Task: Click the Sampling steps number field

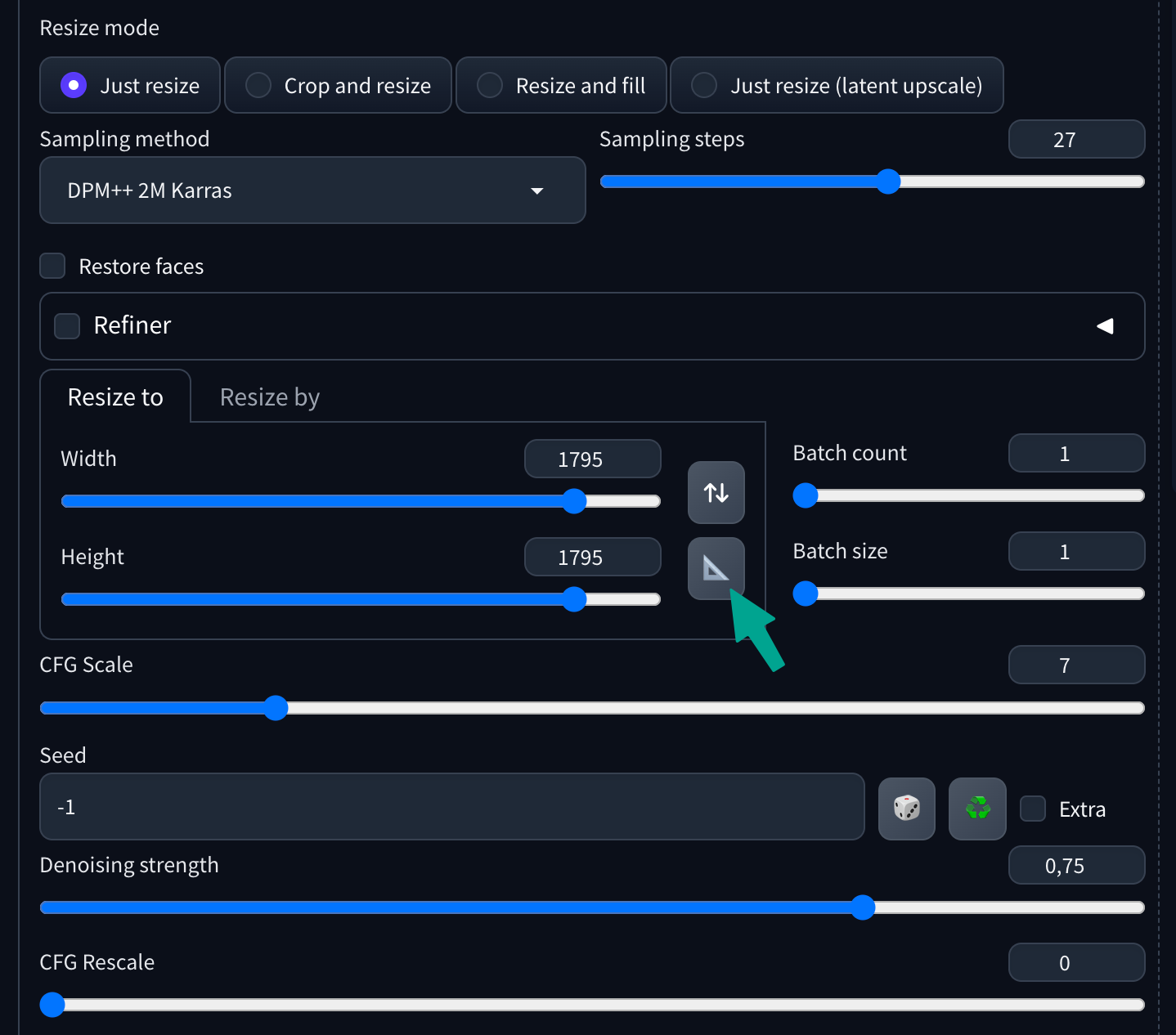Action: (1076, 139)
